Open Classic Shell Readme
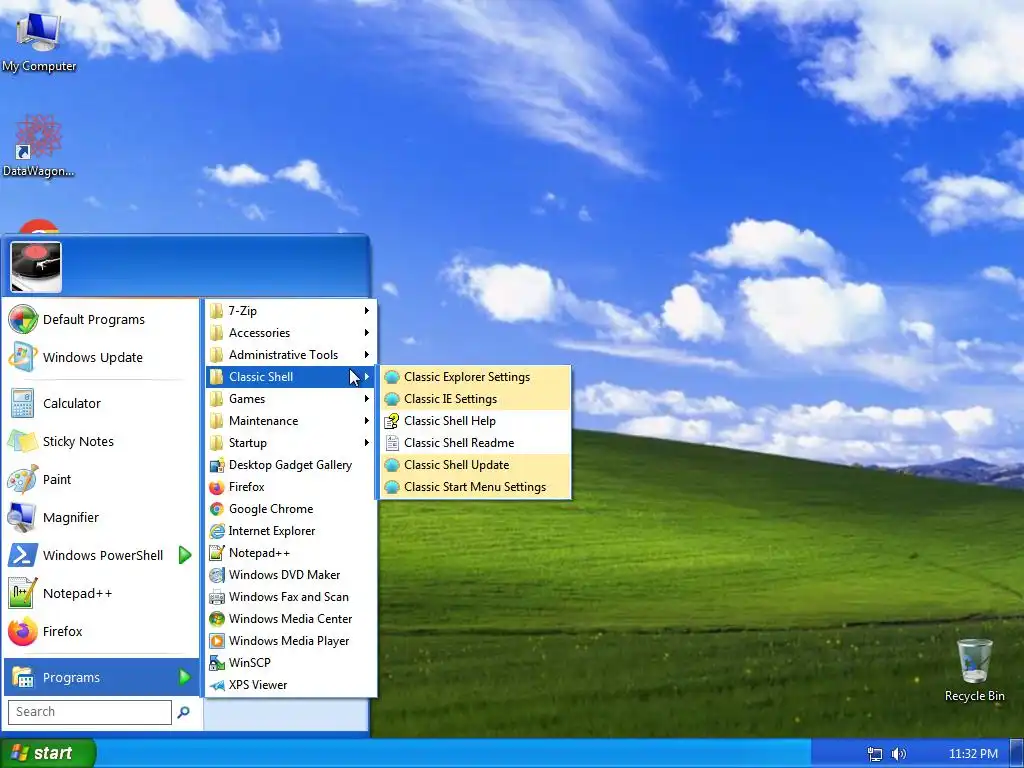Screen dimensions: 1024x768 (475, 443)
